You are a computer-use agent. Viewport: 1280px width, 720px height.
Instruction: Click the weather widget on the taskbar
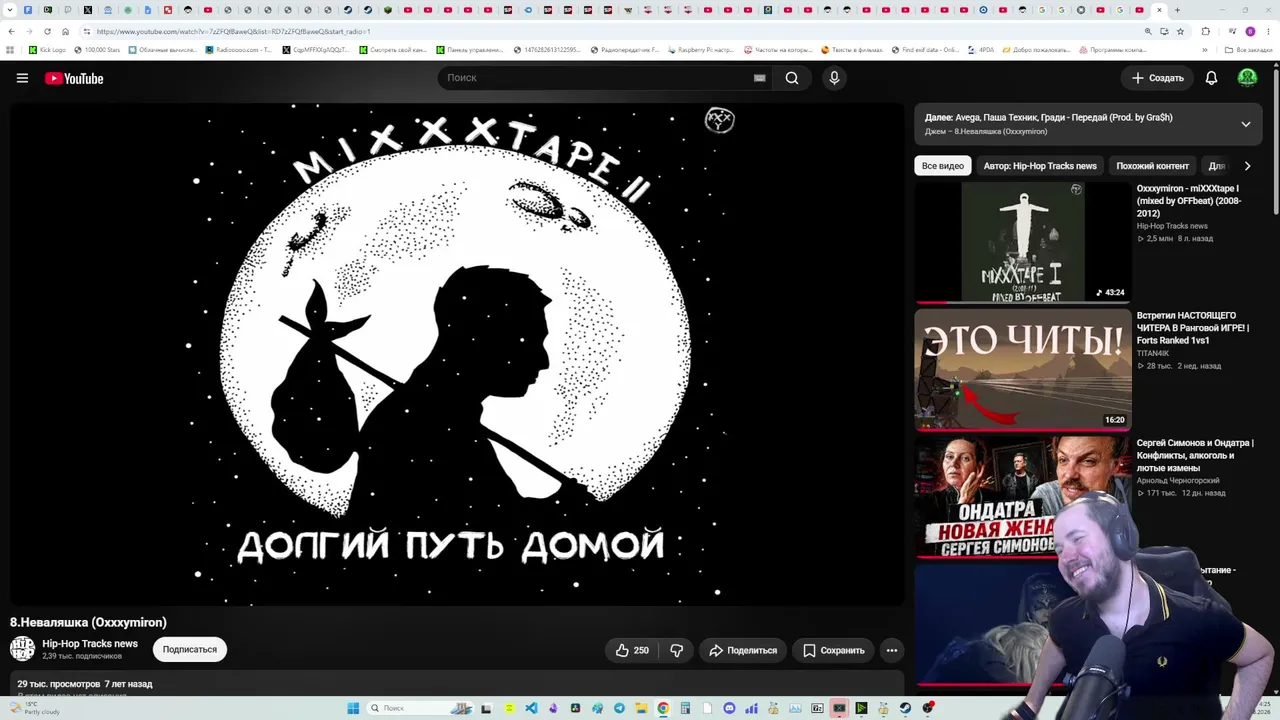point(34,708)
